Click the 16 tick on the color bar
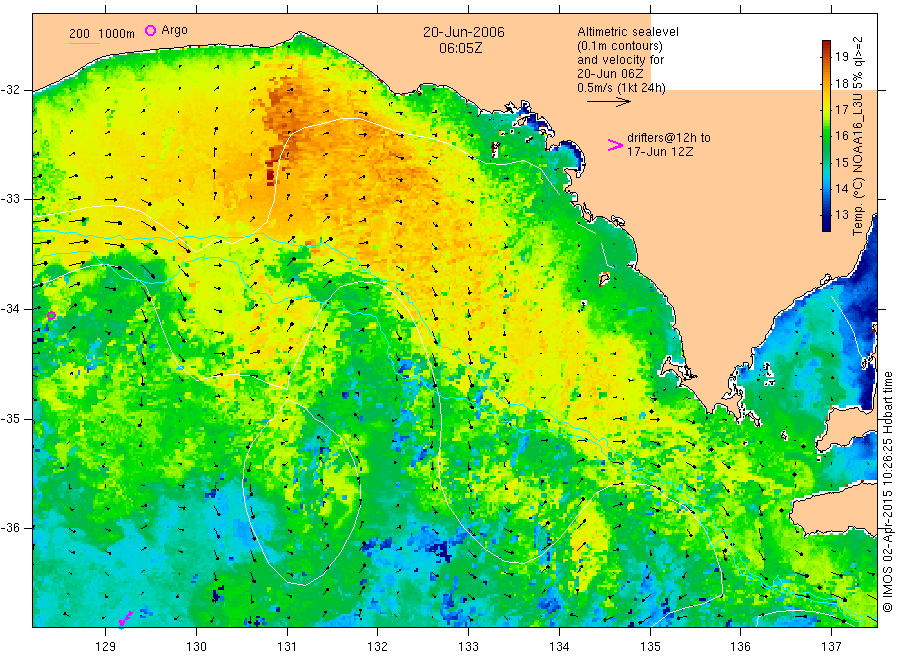Viewport: 900px width, 660px height. tap(841, 136)
